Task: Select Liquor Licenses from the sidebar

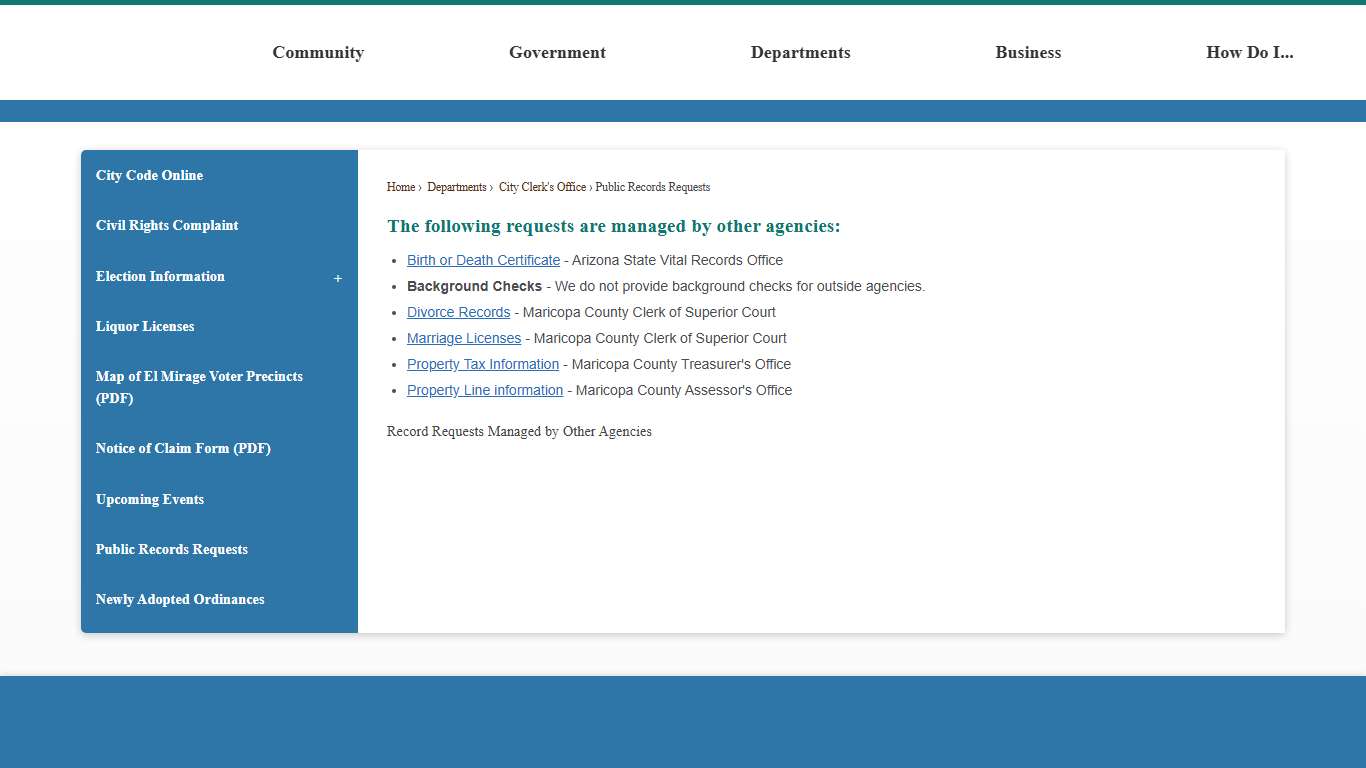Action: (x=144, y=326)
